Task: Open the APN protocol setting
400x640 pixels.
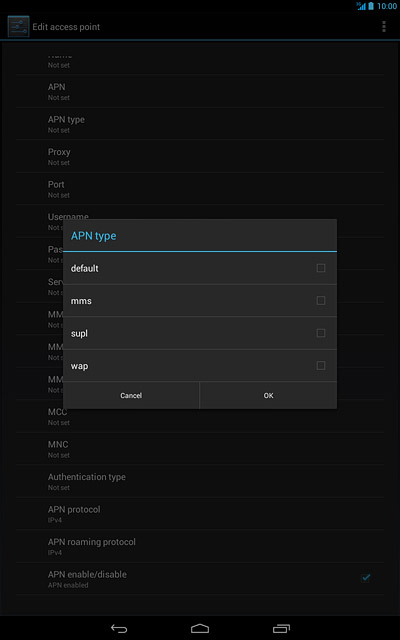Action: coord(200,514)
